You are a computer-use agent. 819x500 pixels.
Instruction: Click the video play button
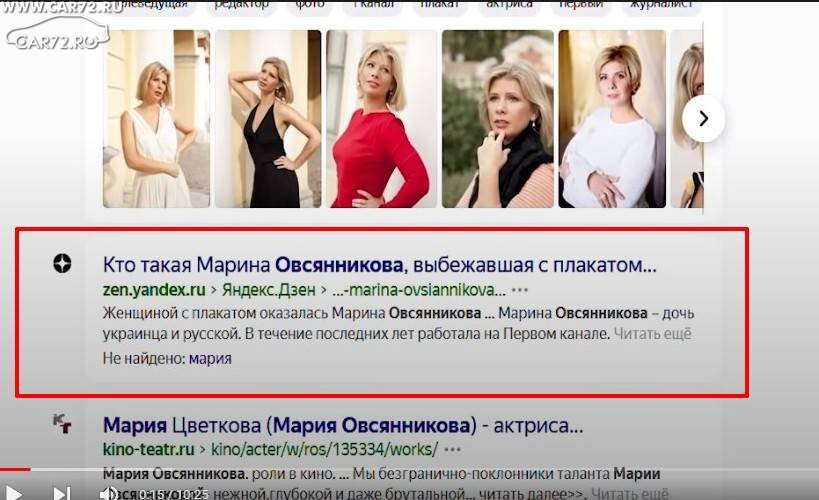point(14,493)
